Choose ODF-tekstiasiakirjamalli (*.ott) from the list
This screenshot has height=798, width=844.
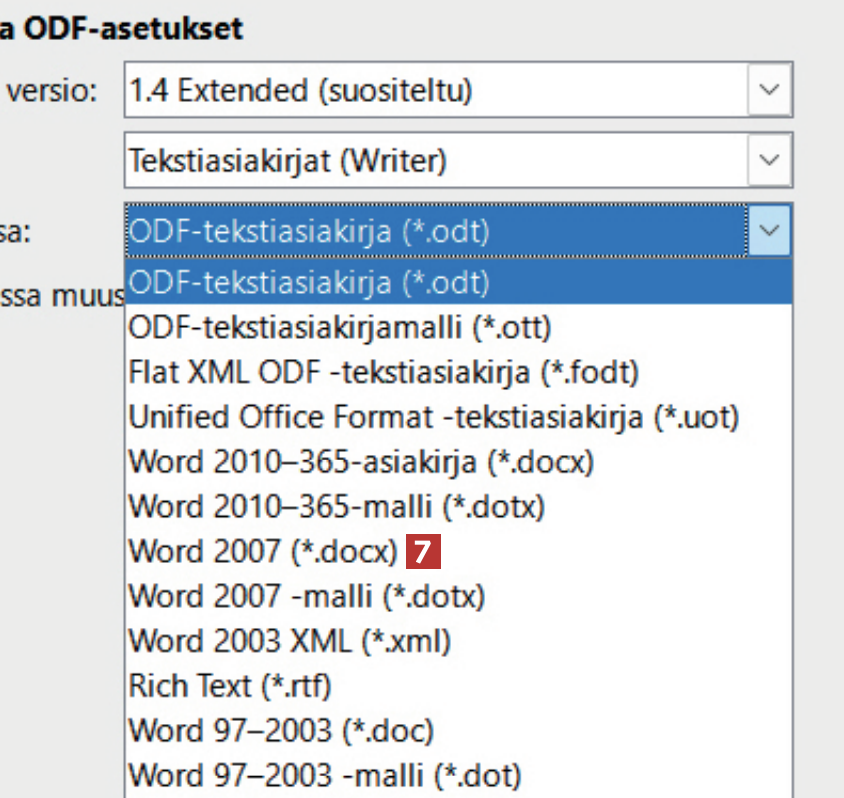click(340, 327)
